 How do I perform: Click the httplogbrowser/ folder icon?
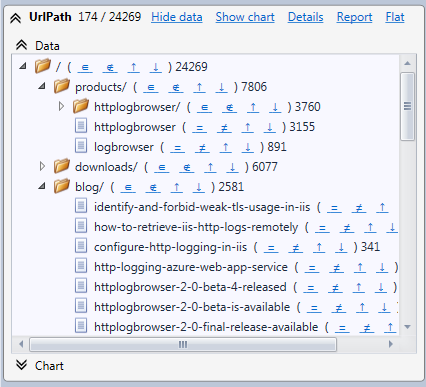point(81,106)
